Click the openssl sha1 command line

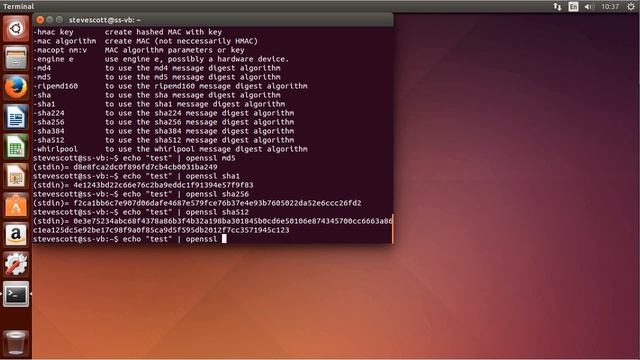pos(136,176)
